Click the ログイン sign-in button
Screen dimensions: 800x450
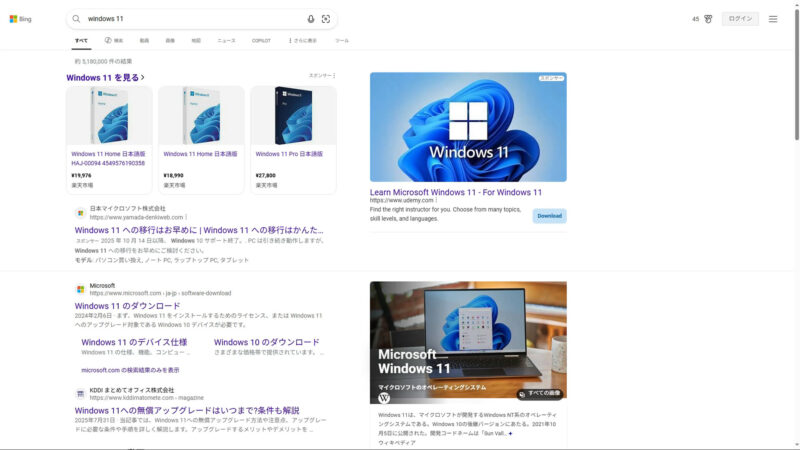tap(740, 19)
